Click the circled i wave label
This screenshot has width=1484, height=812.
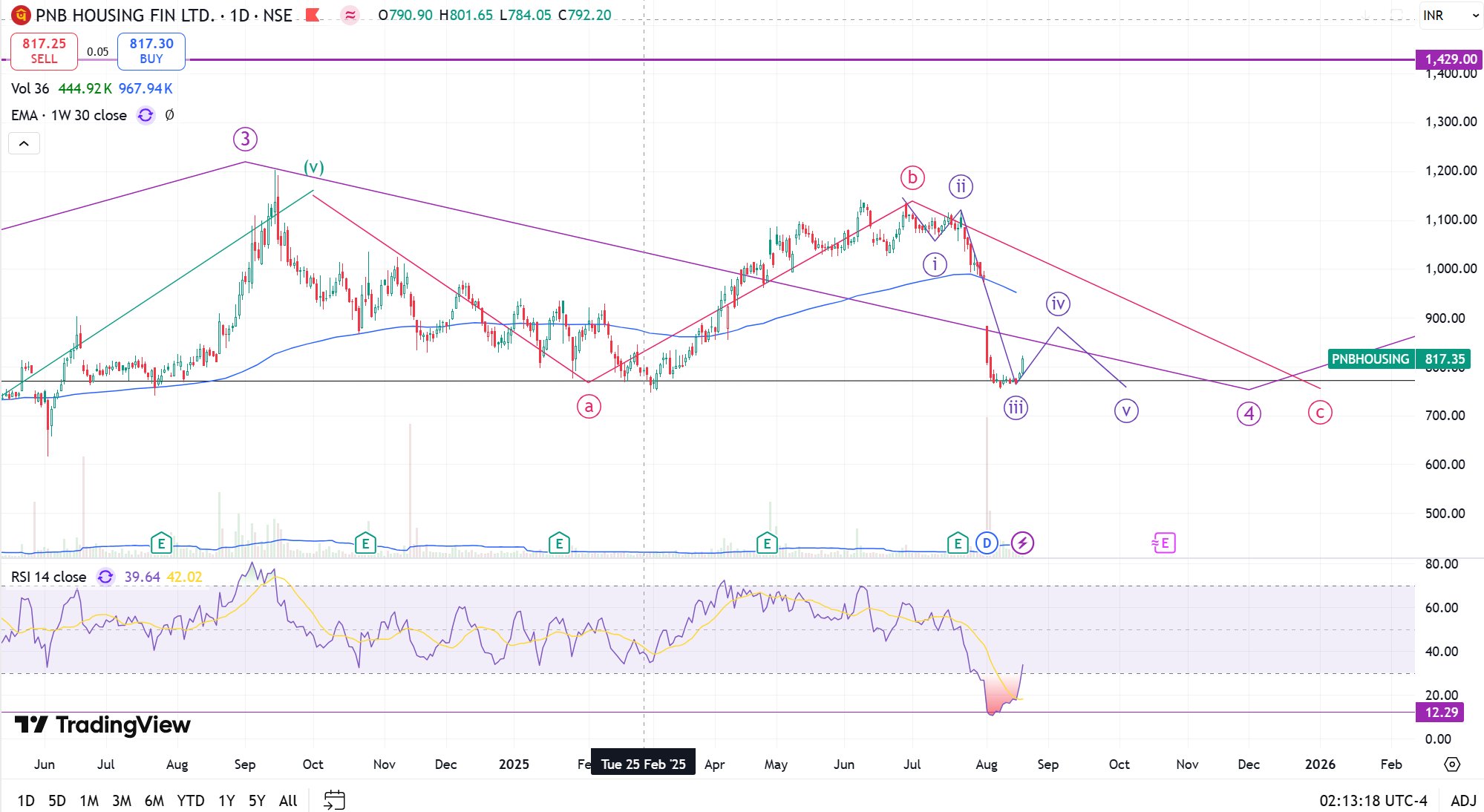click(935, 263)
